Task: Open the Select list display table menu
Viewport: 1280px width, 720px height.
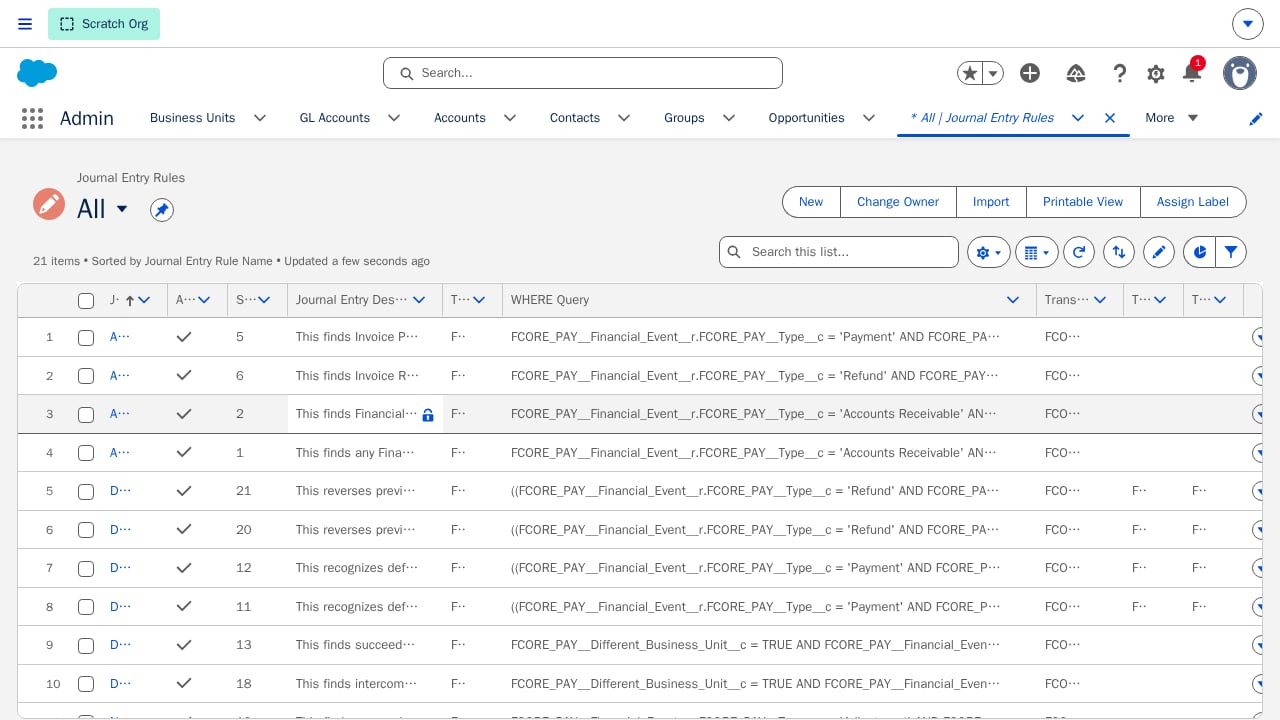Action: [1037, 252]
